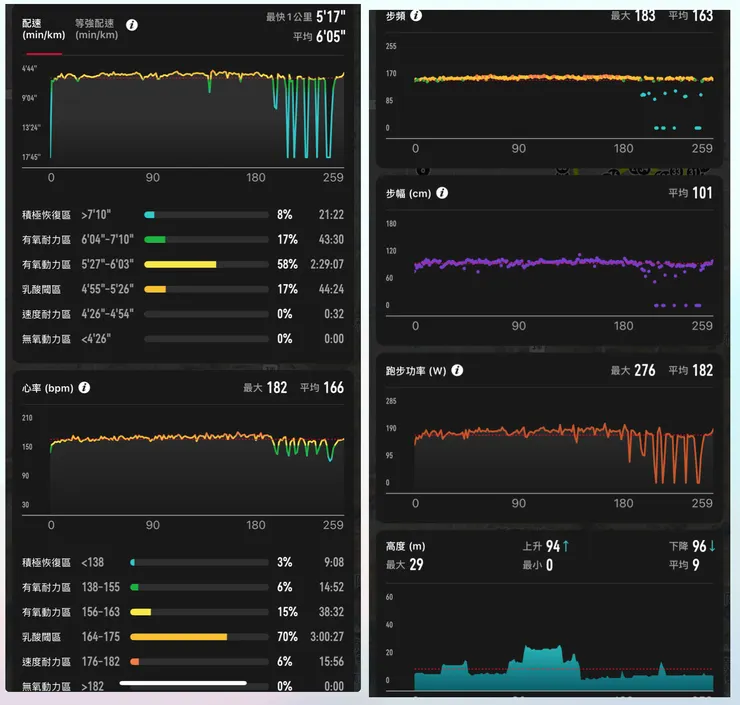Open info icon next to 心率 (bpm)
This screenshot has width=740, height=705.
pyautogui.click(x=84, y=387)
